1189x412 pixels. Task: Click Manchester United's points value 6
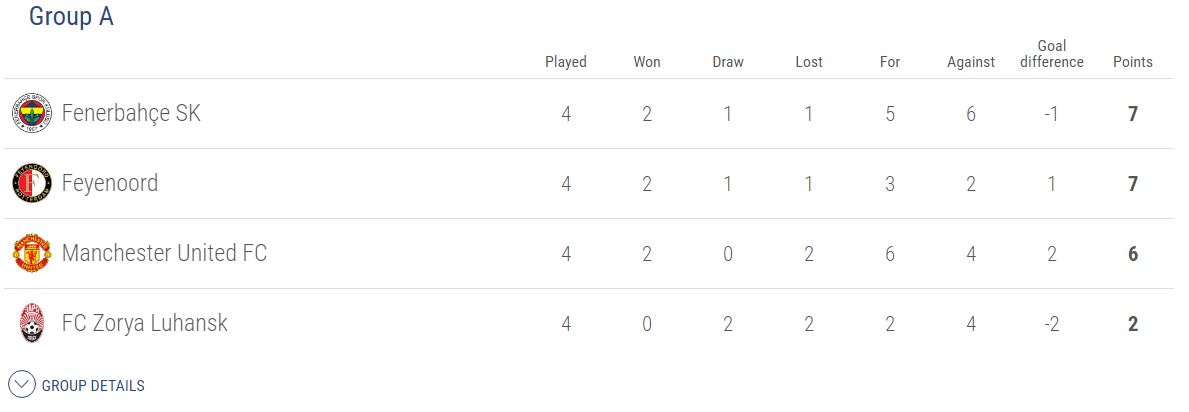pos(1133,254)
